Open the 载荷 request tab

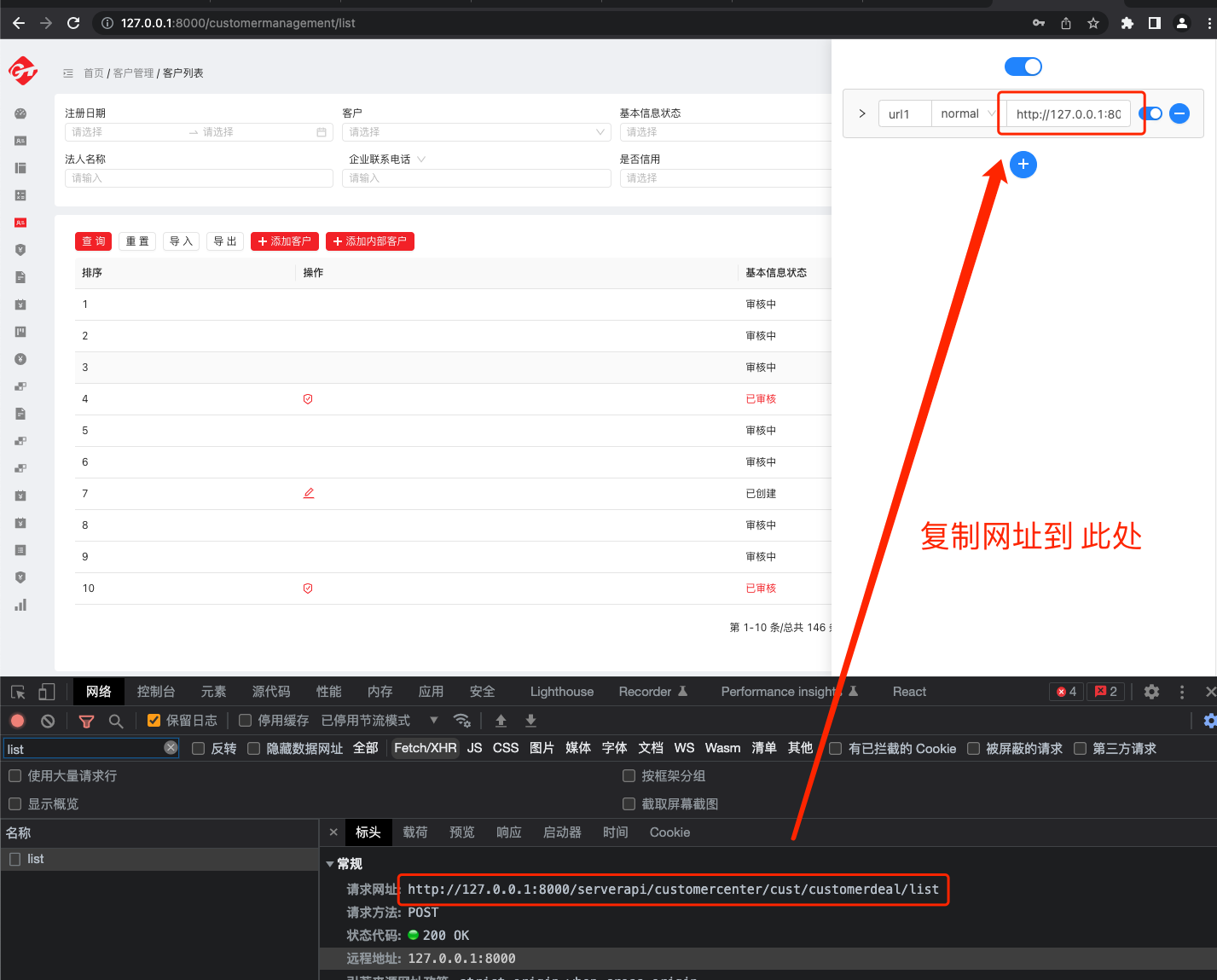click(x=415, y=832)
